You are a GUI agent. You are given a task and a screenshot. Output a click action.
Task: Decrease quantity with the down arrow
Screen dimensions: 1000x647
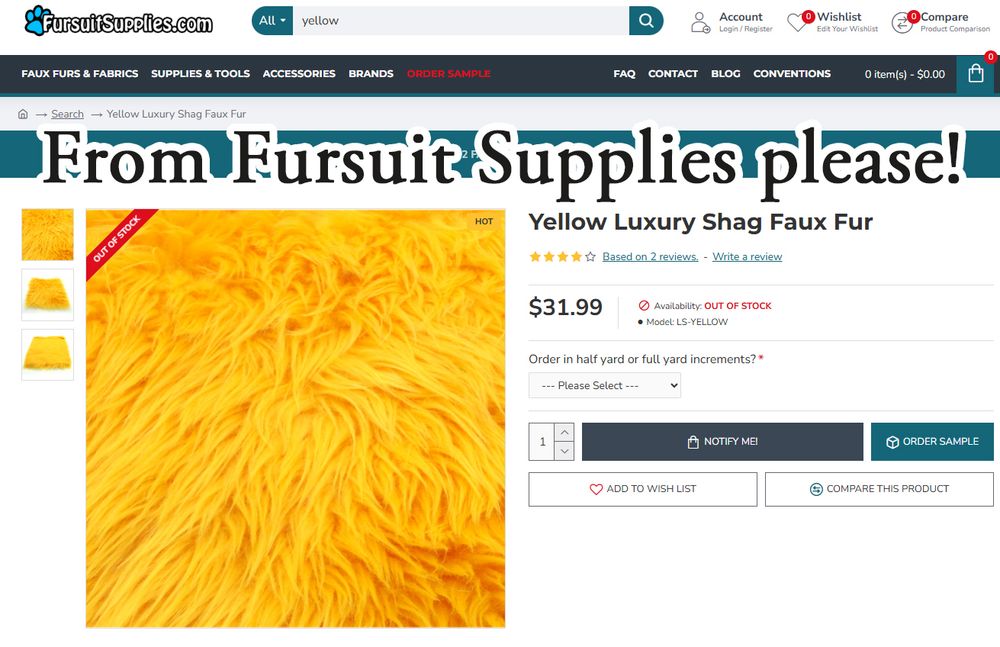pos(564,451)
